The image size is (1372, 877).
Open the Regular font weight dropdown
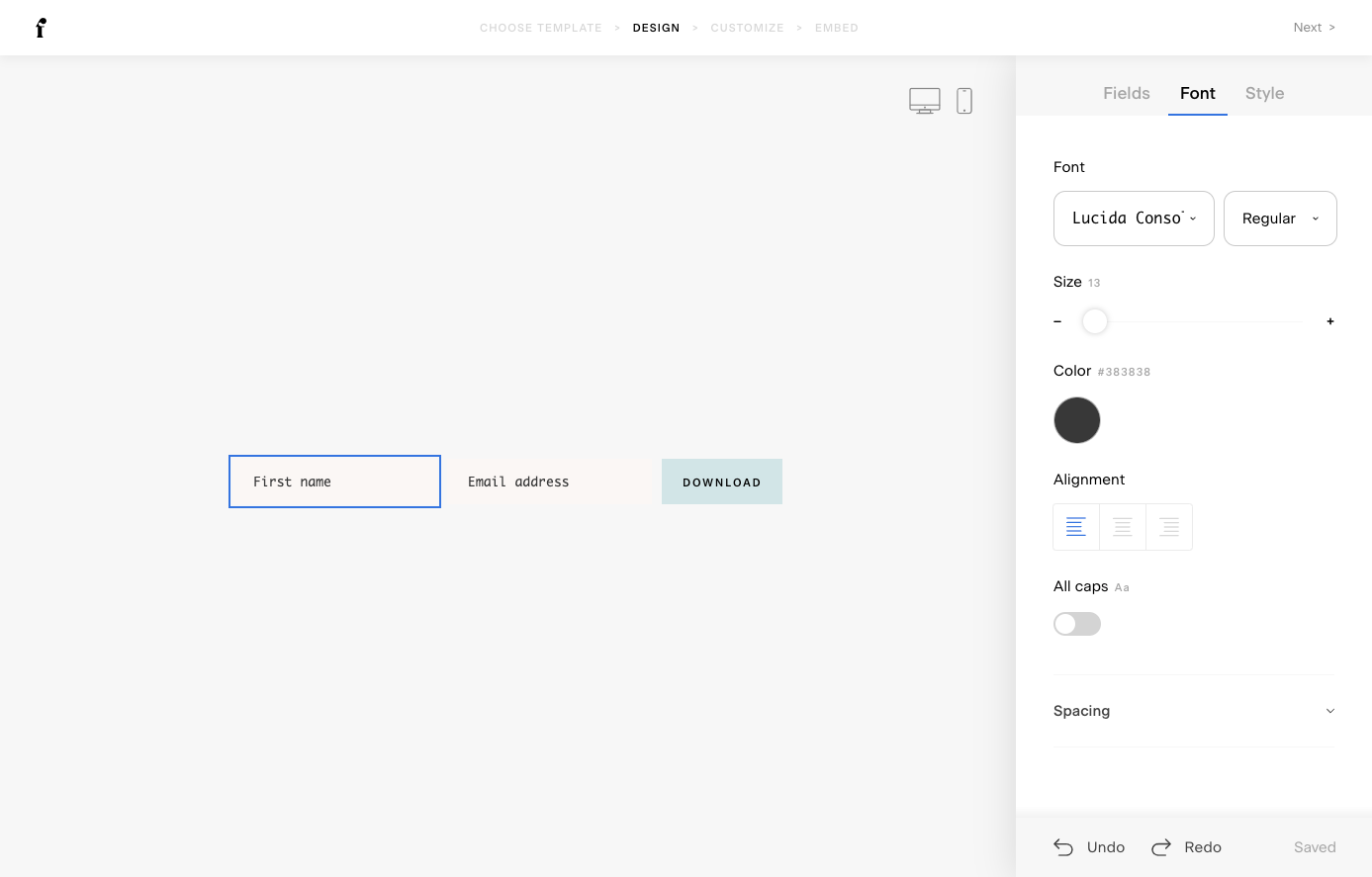pyautogui.click(x=1280, y=218)
